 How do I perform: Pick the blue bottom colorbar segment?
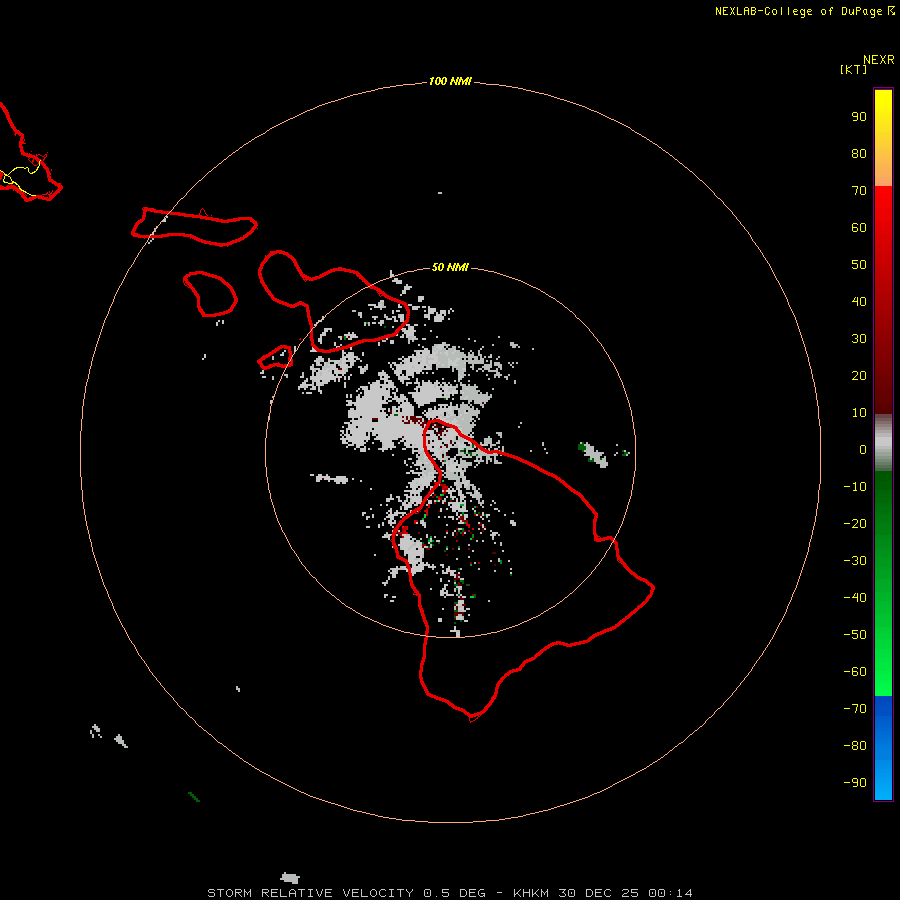[883, 748]
